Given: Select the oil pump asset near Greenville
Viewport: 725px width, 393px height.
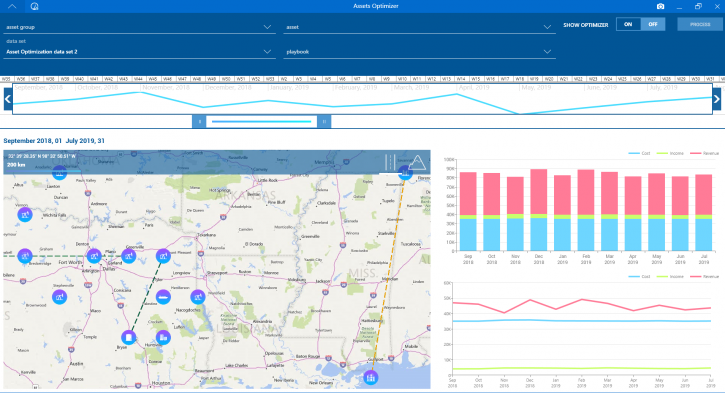Looking at the screenshot, I should [129, 256].
